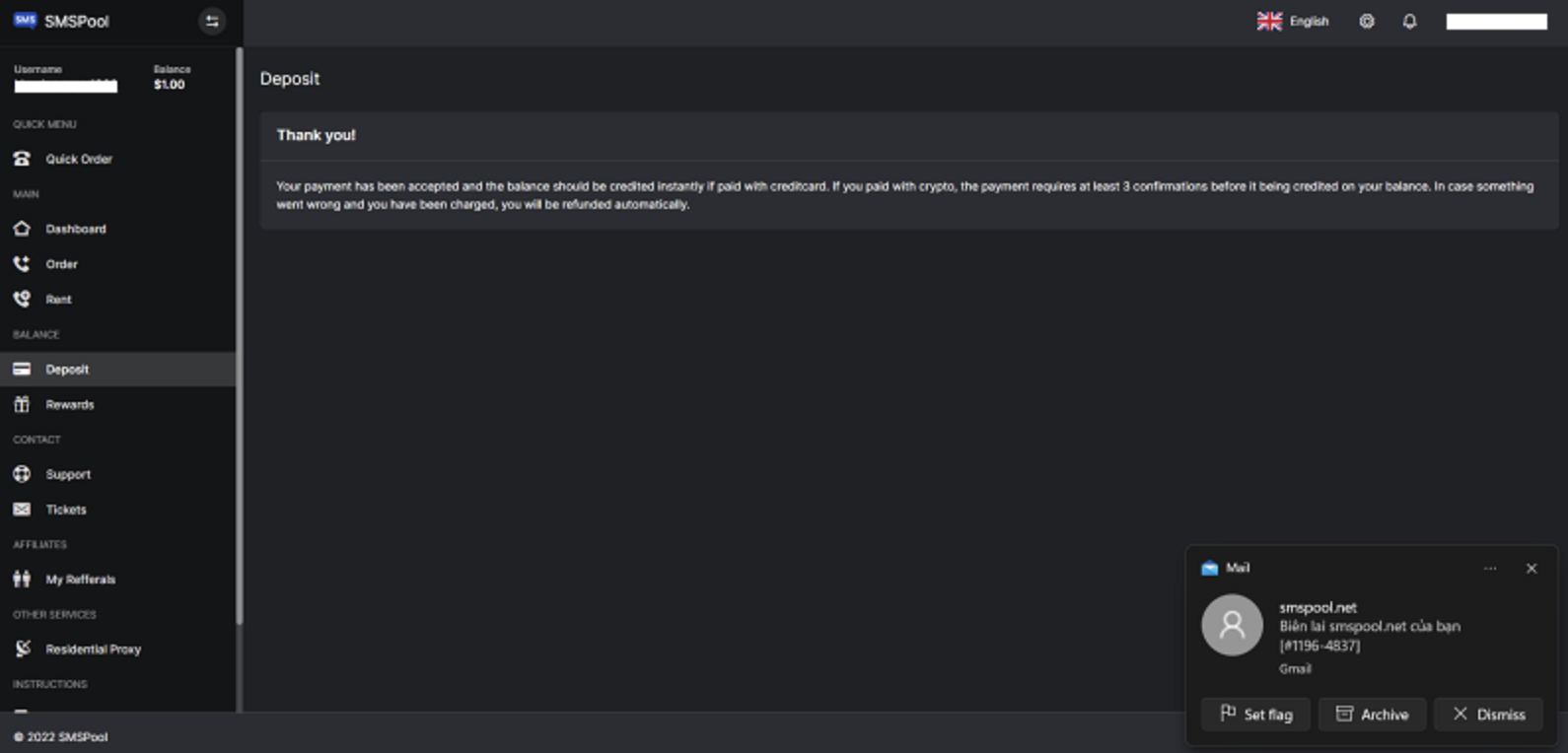Open notifications bell in header
The image size is (1568, 753).
1409,22
